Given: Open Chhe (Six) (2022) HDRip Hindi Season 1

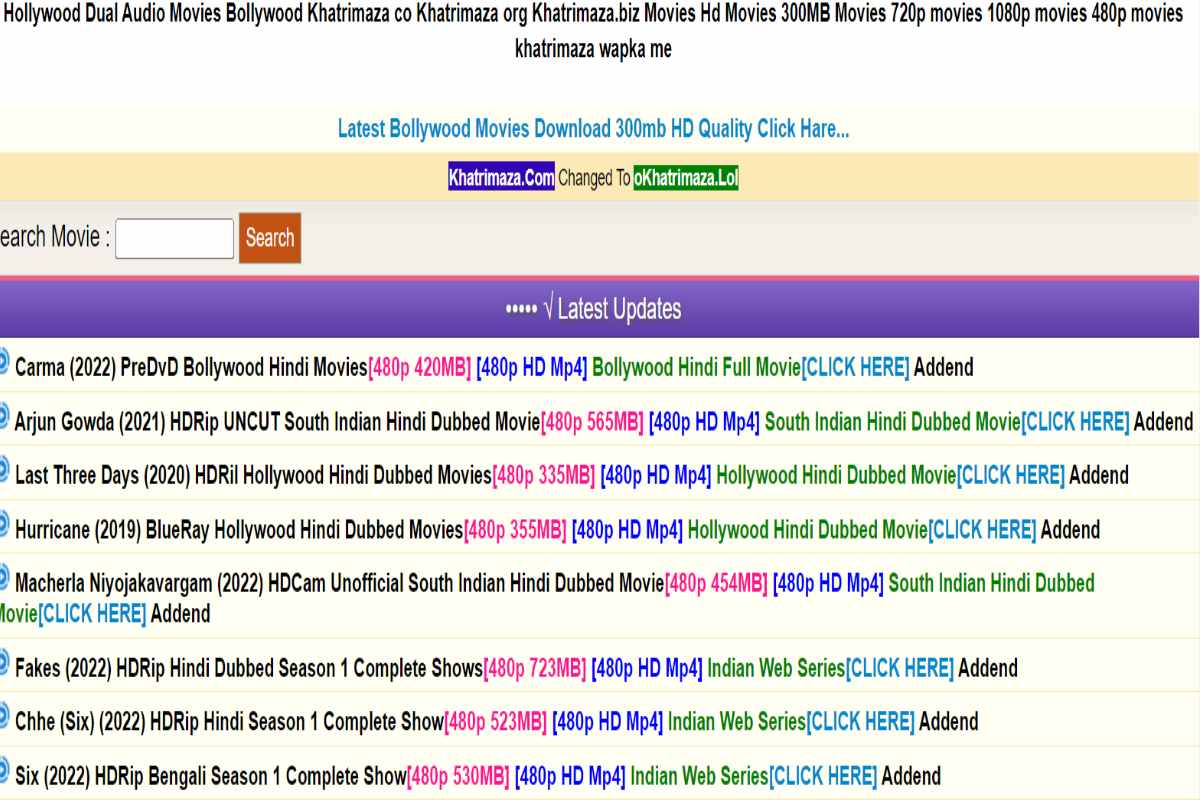Looking at the screenshot, I should 229,722.
